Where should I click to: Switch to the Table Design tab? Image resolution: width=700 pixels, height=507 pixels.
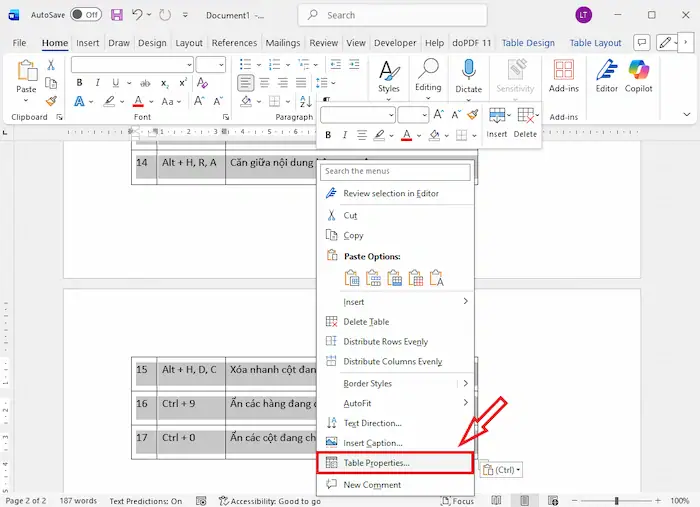tap(527, 43)
